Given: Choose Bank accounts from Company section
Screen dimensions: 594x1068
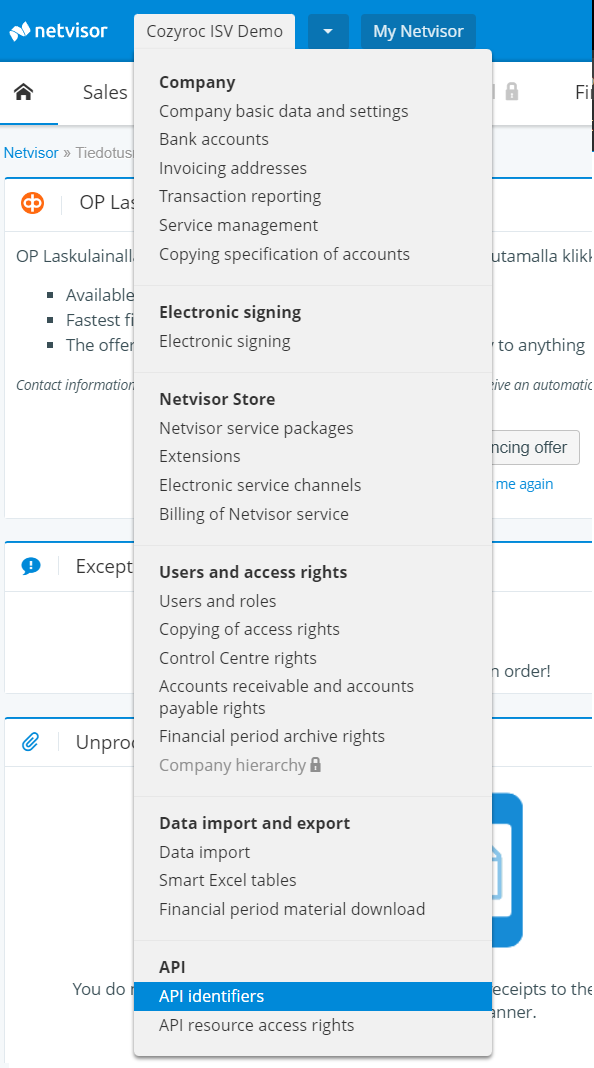Looking at the screenshot, I should pos(214,139).
